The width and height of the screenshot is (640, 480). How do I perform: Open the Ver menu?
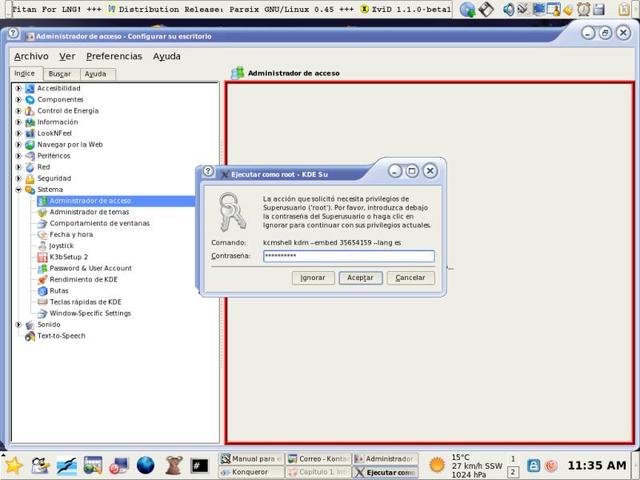click(x=67, y=56)
